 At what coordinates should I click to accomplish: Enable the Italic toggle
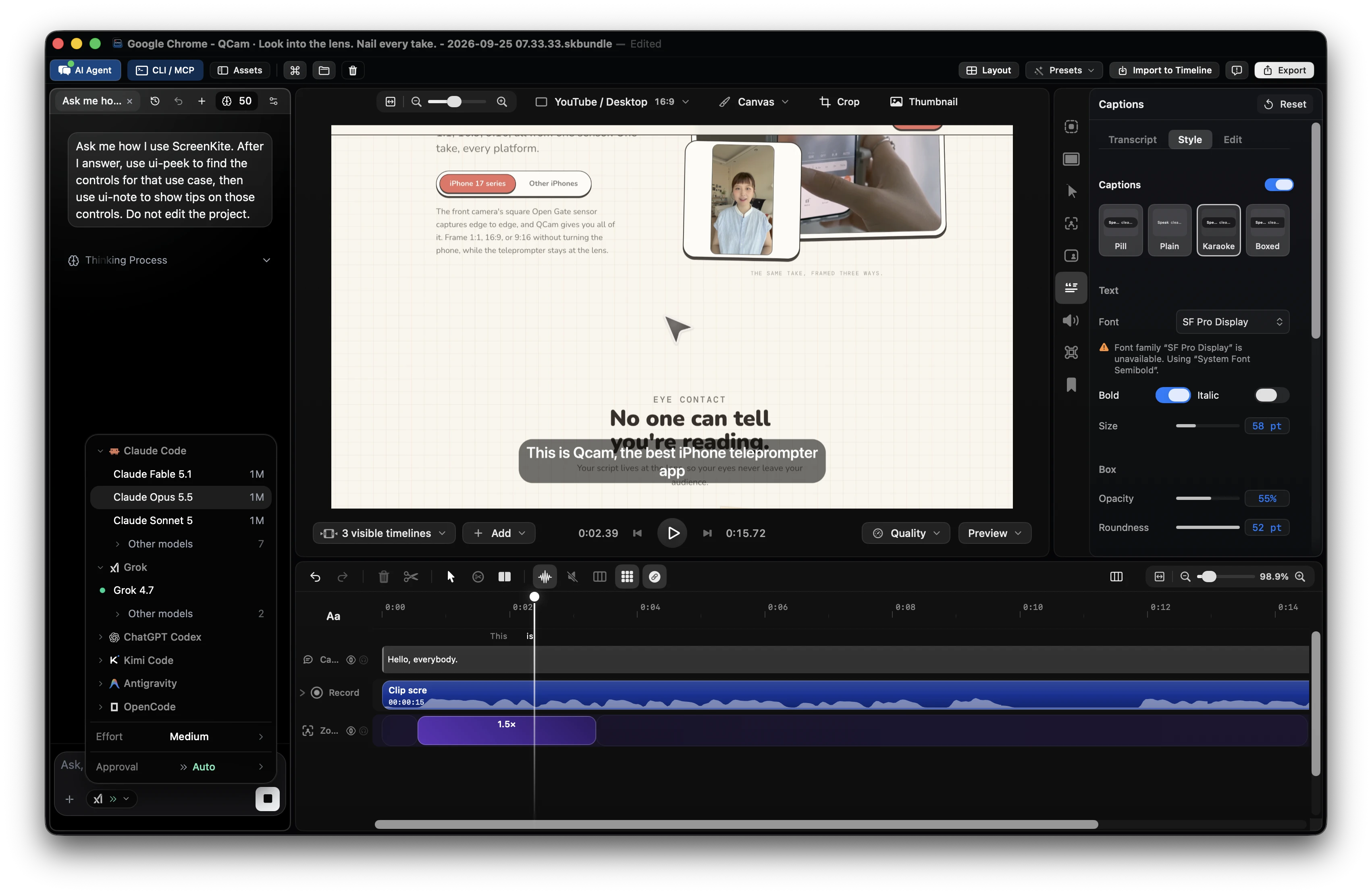pos(1271,395)
